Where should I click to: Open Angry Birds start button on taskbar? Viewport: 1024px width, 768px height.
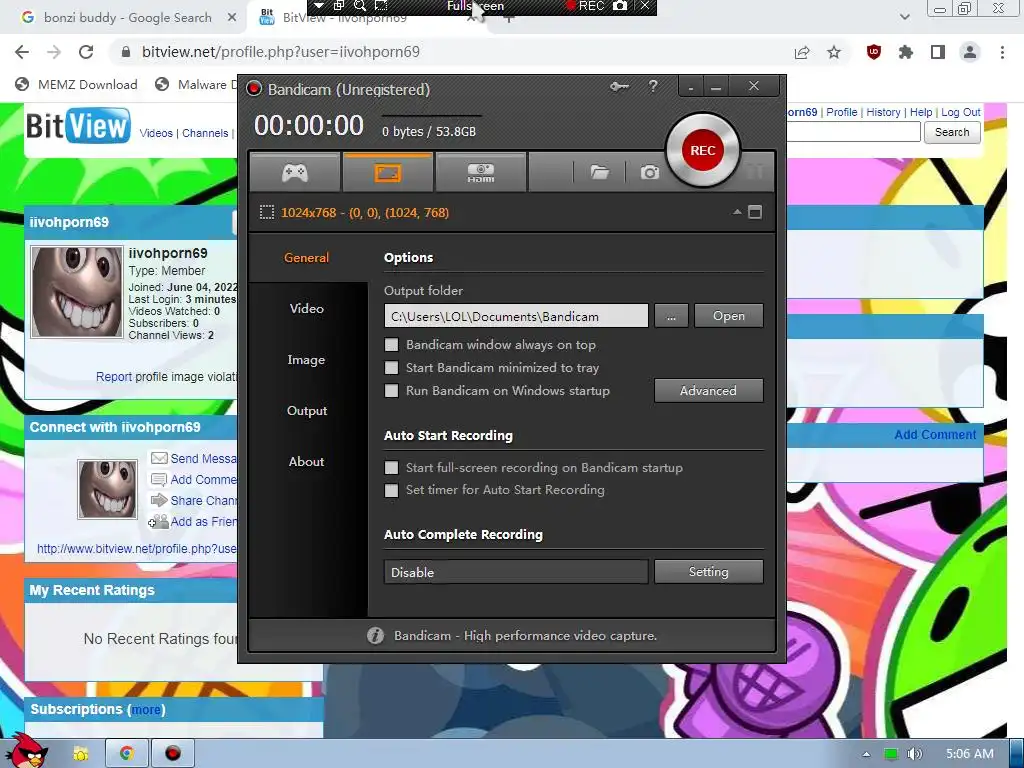(25, 752)
